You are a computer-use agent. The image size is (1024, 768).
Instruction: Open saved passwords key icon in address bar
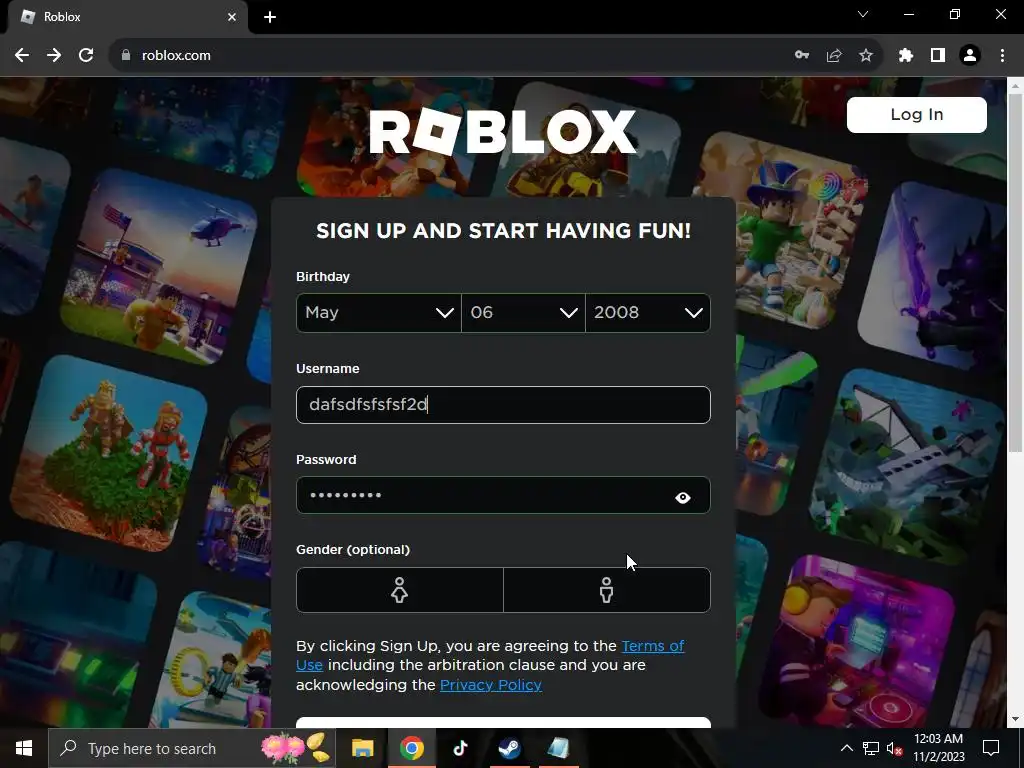(802, 56)
